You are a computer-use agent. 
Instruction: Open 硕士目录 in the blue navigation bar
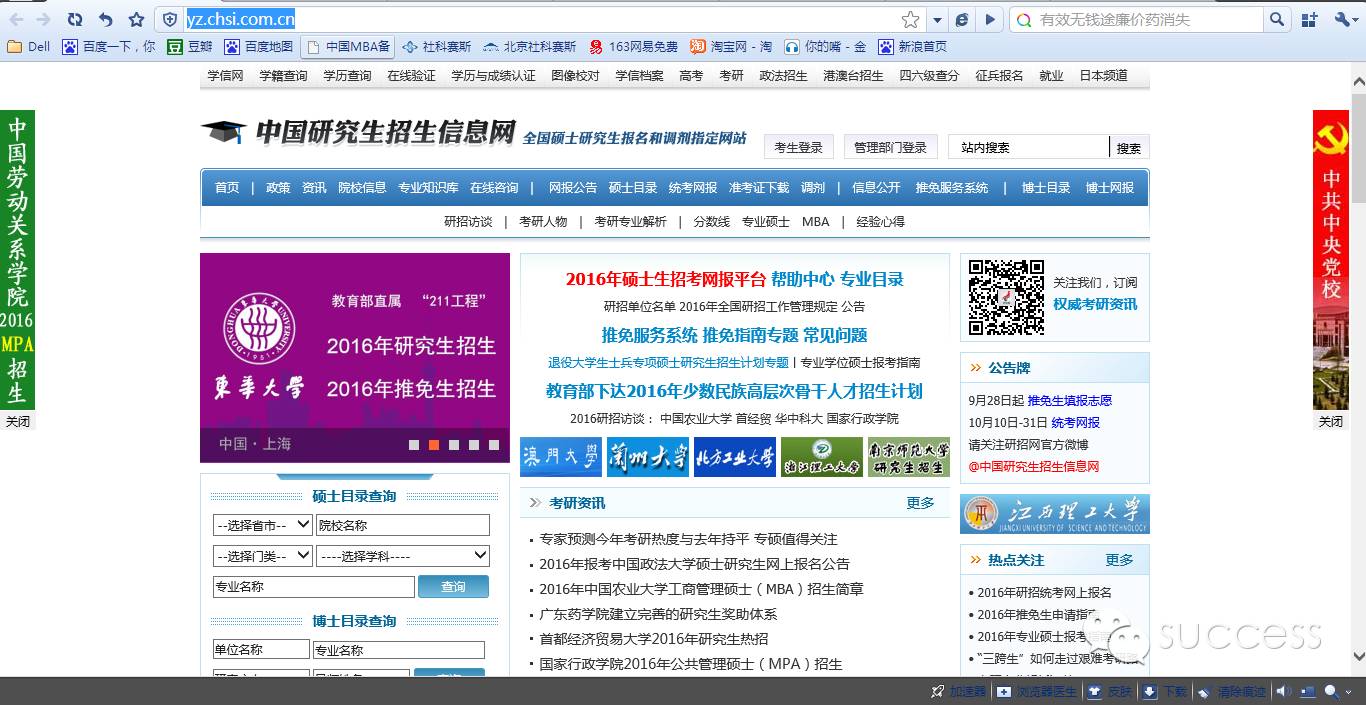click(632, 188)
